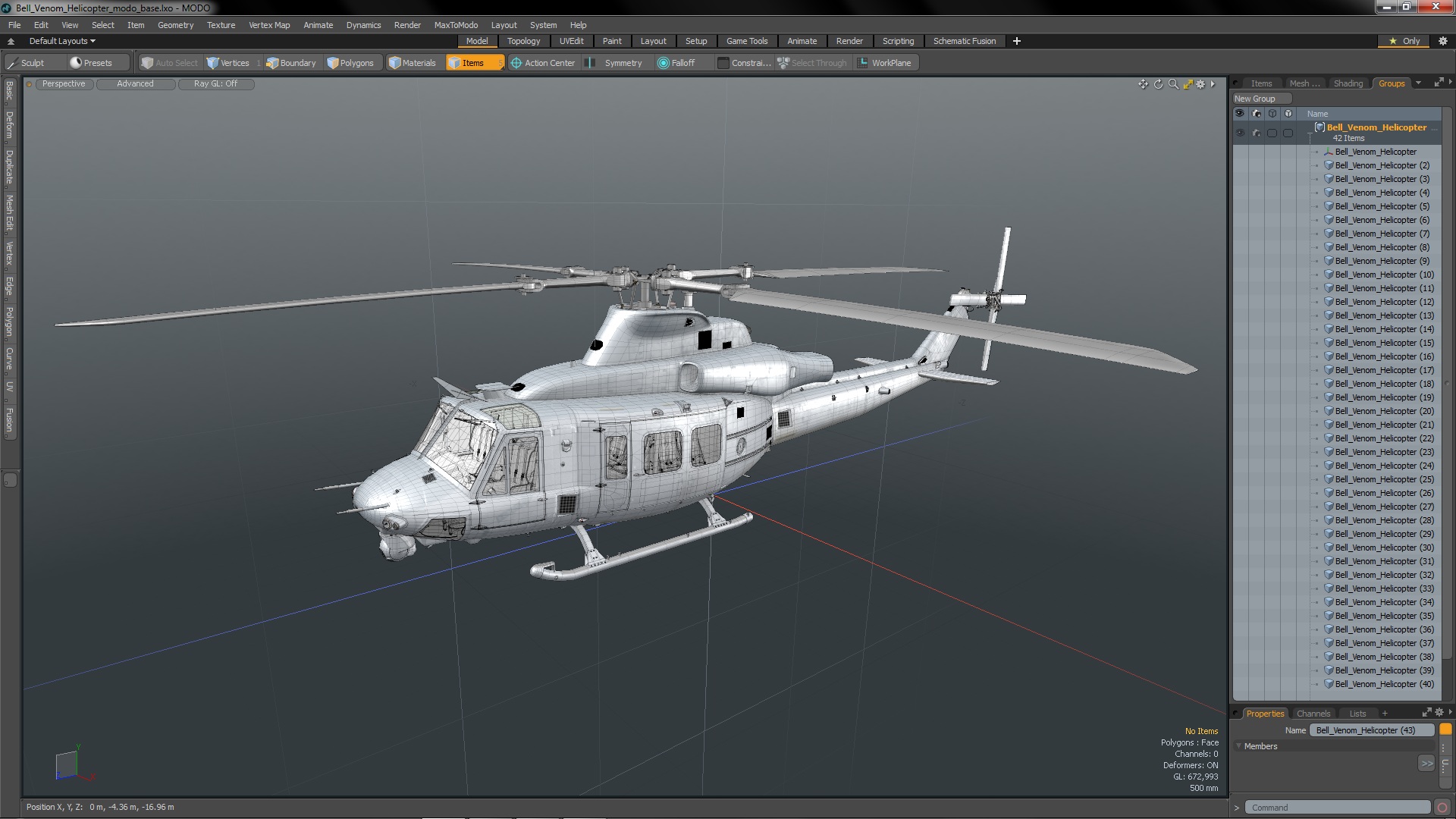Switch to the Schematic Fusion tab
This screenshot has height=819, width=1456.
point(965,41)
